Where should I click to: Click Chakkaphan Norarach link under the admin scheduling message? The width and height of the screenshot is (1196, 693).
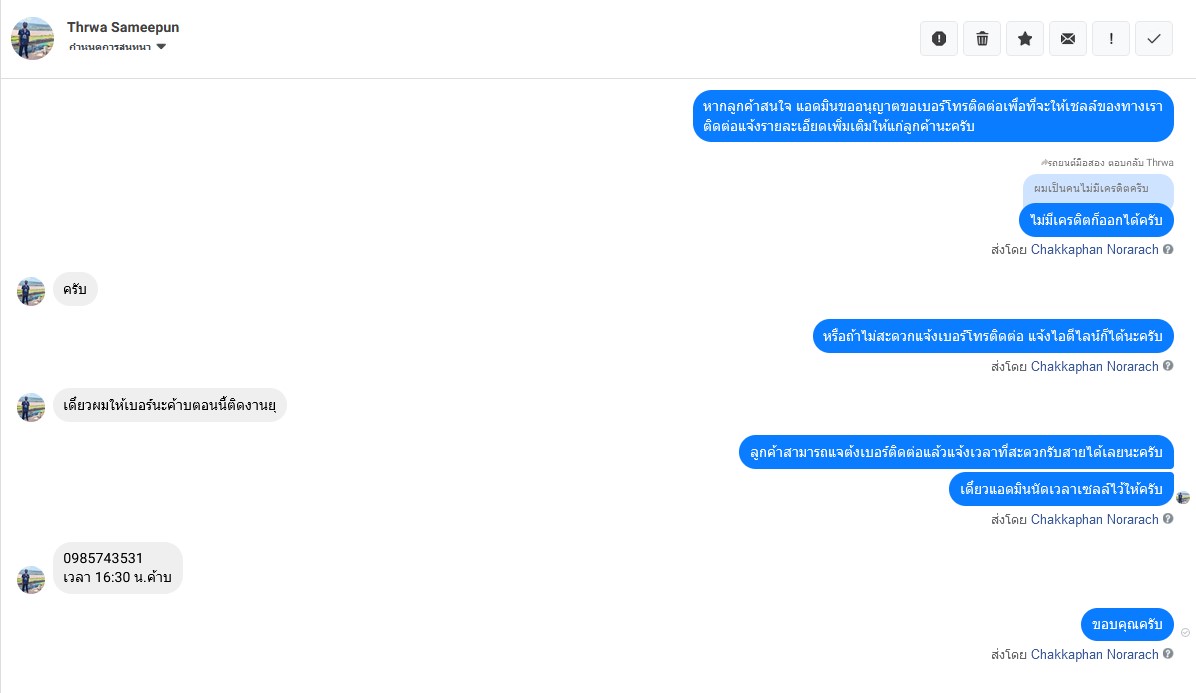click(1094, 520)
